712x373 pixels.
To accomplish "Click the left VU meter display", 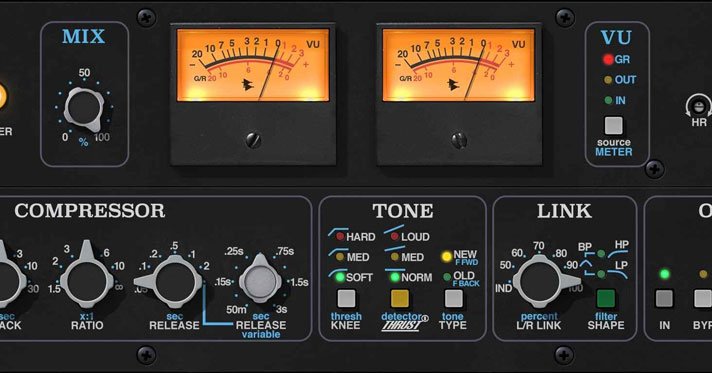I will 253,65.
